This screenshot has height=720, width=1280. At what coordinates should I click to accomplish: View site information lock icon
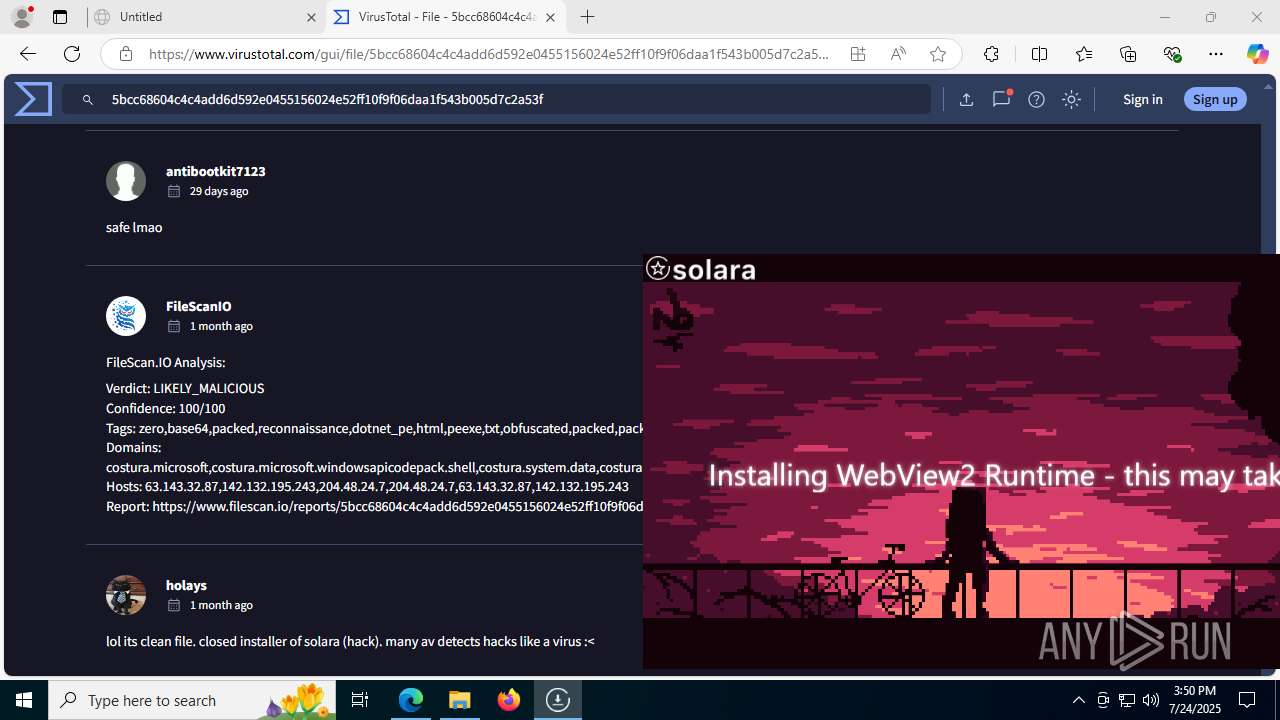click(125, 54)
